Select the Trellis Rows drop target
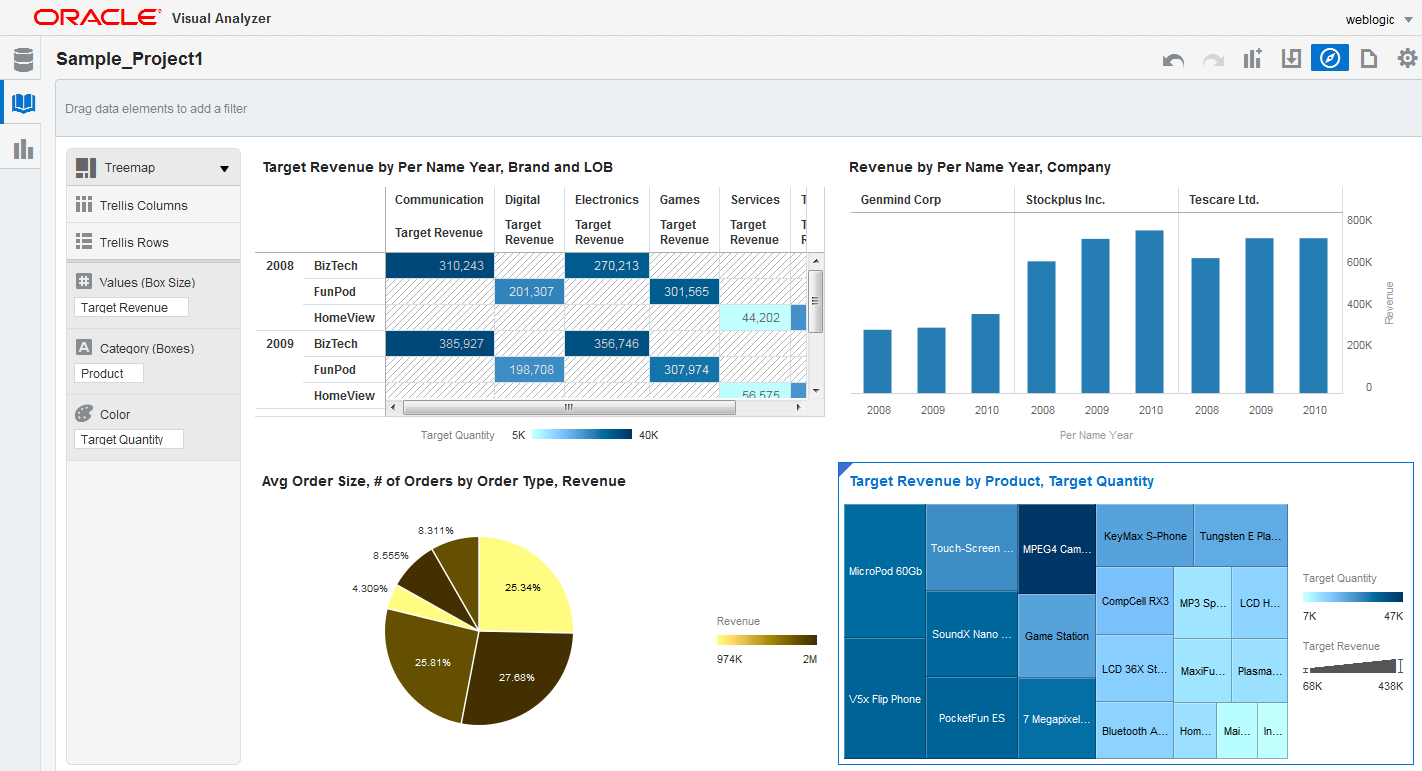The image size is (1422, 771). (x=154, y=242)
